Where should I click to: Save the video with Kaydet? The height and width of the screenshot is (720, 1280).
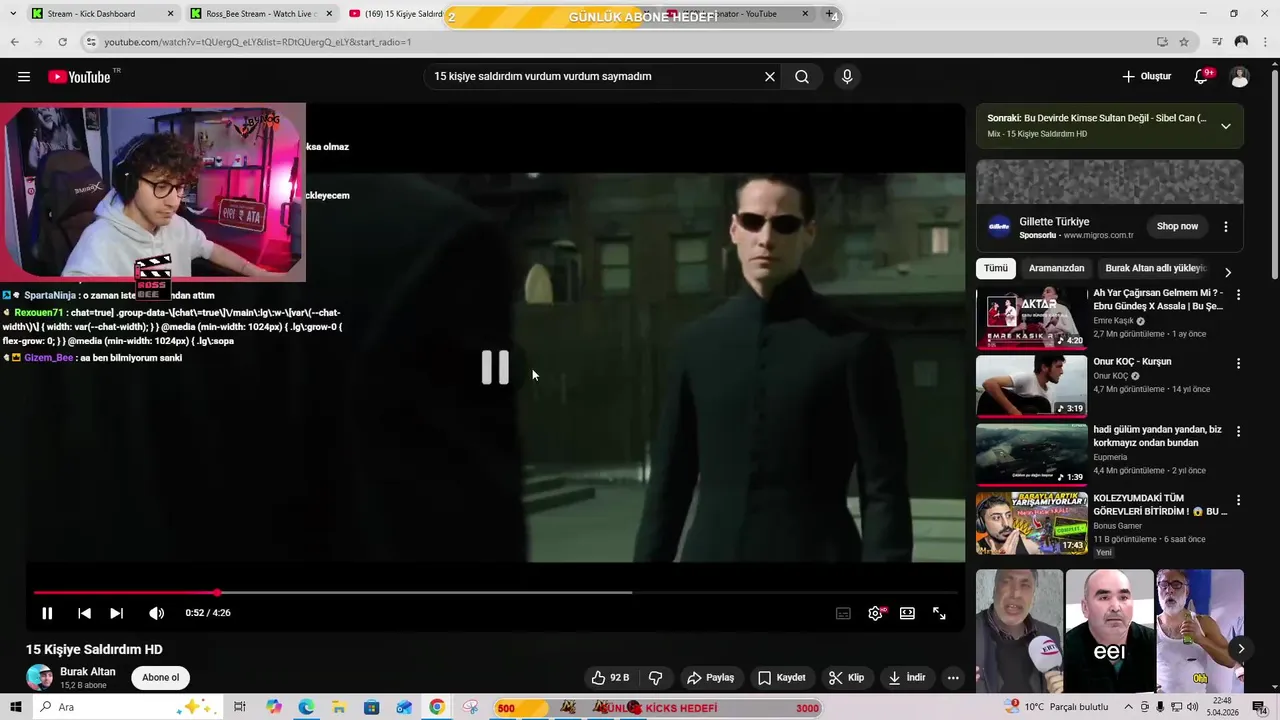(x=781, y=678)
